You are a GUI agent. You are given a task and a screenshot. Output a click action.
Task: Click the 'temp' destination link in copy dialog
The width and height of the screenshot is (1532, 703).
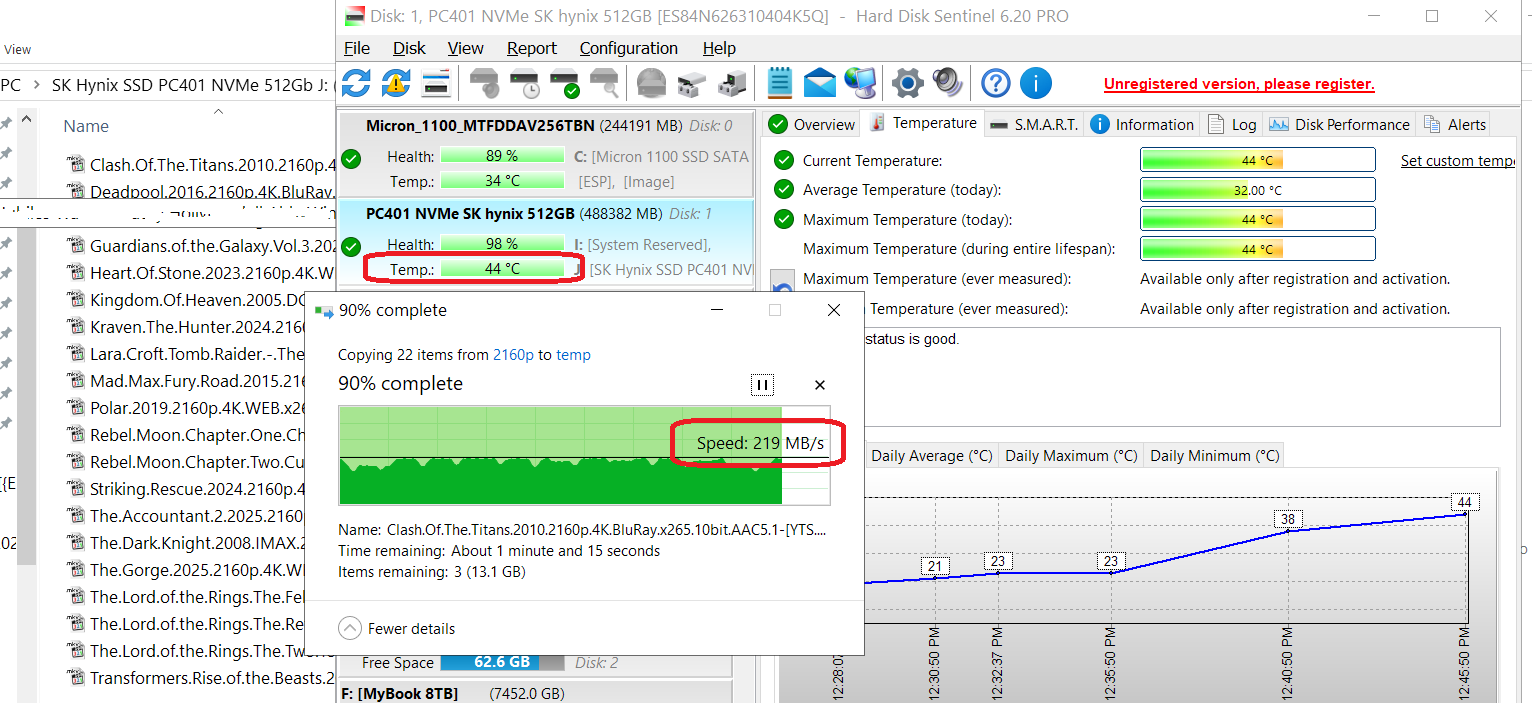573,355
